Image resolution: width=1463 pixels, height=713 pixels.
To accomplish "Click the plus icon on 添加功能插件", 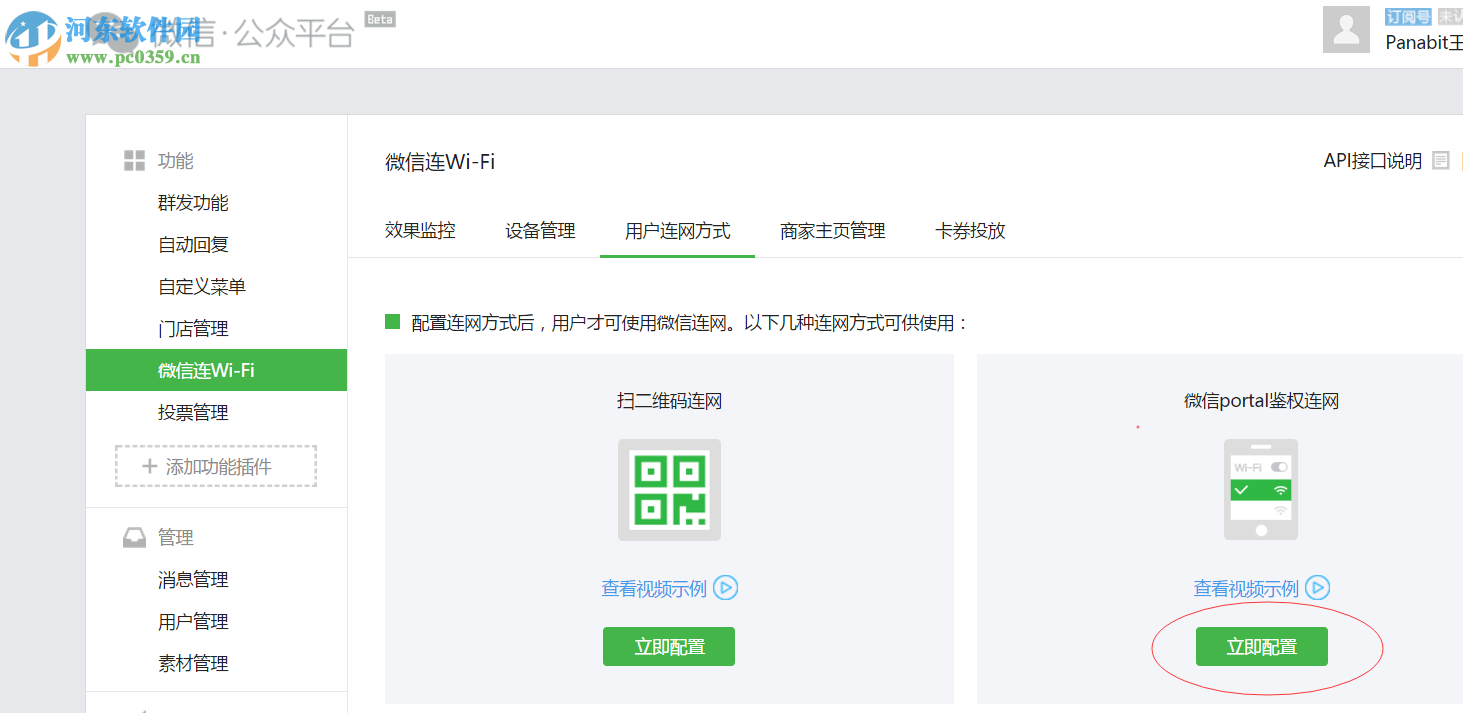I will [x=152, y=465].
